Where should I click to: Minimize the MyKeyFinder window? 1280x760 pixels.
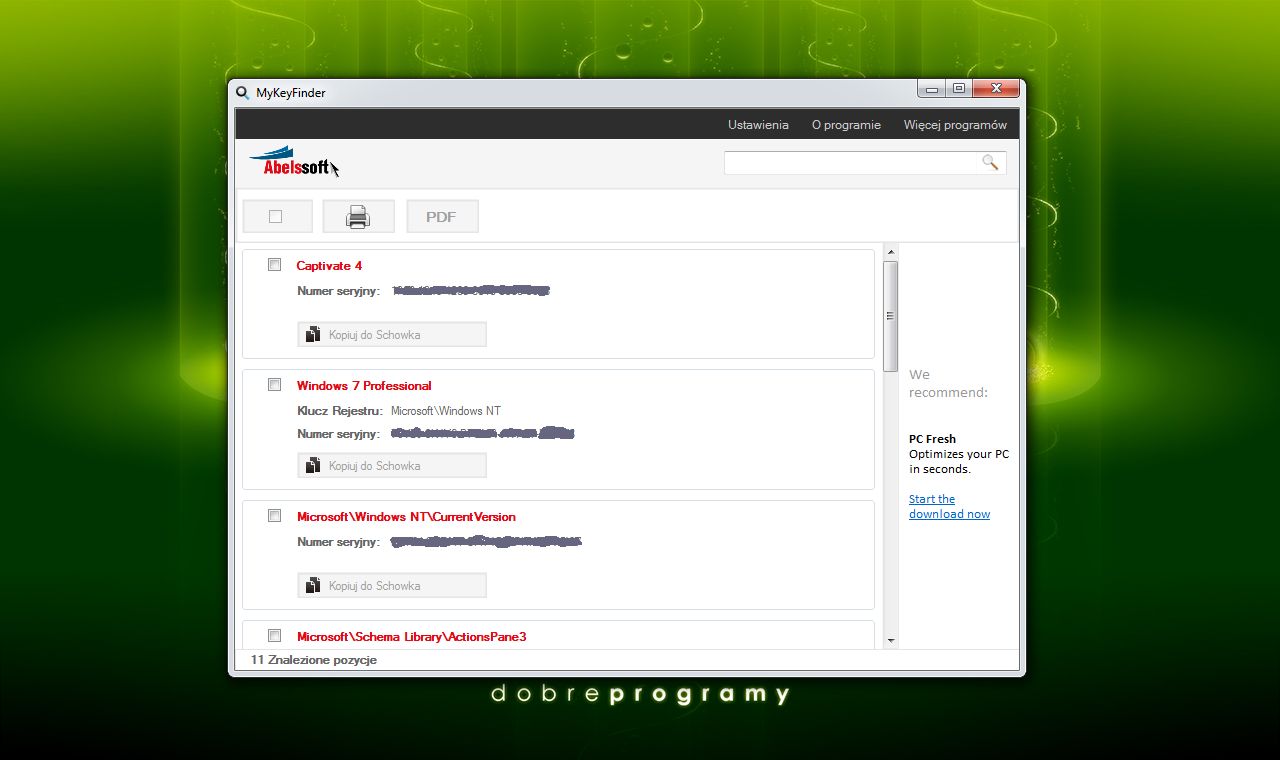(x=932, y=89)
